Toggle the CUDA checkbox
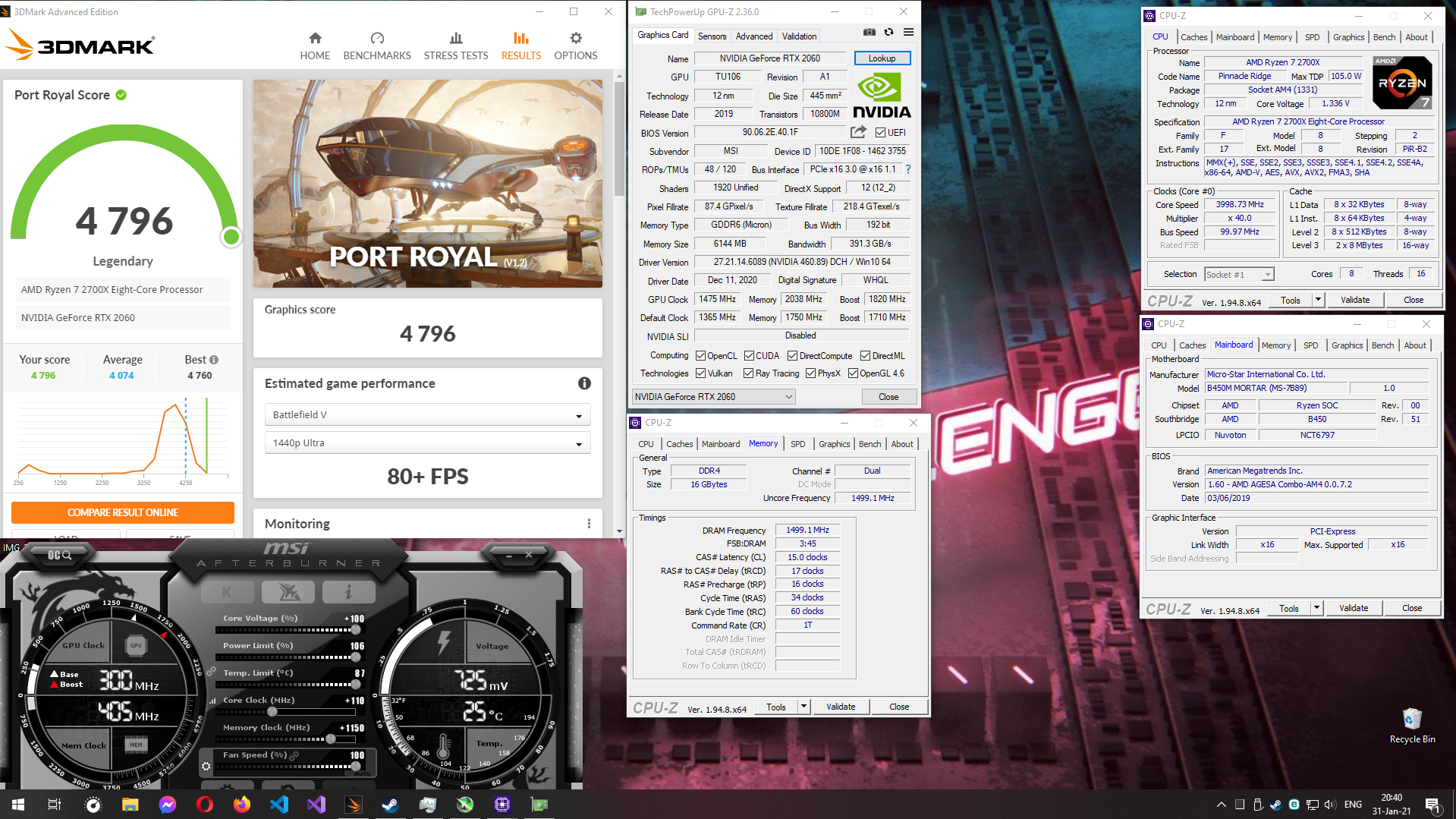This screenshot has height=819, width=1456. tap(749, 356)
